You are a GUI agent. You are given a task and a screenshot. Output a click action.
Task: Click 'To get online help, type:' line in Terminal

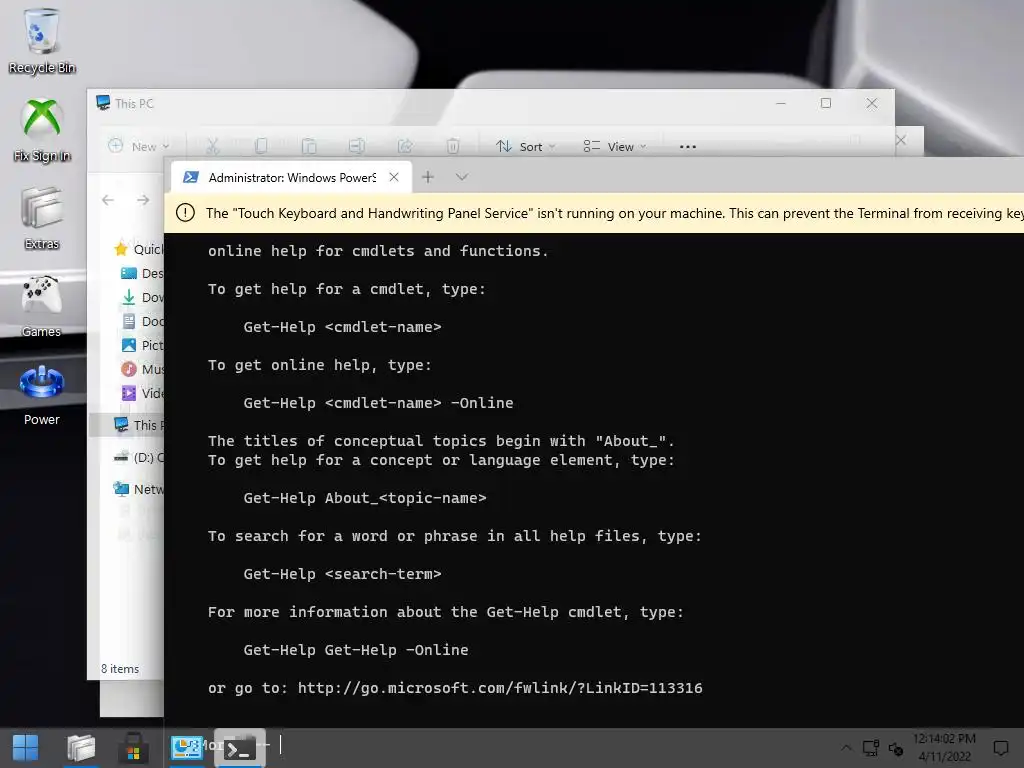pos(320,365)
